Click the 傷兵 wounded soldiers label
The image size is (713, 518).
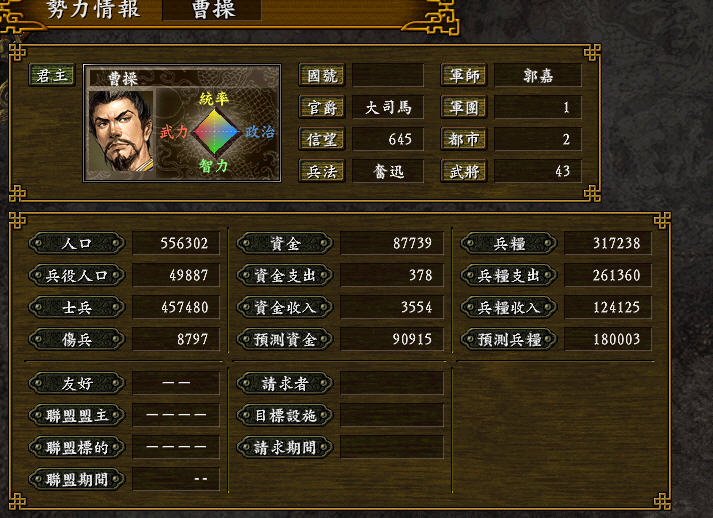(x=77, y=339)
